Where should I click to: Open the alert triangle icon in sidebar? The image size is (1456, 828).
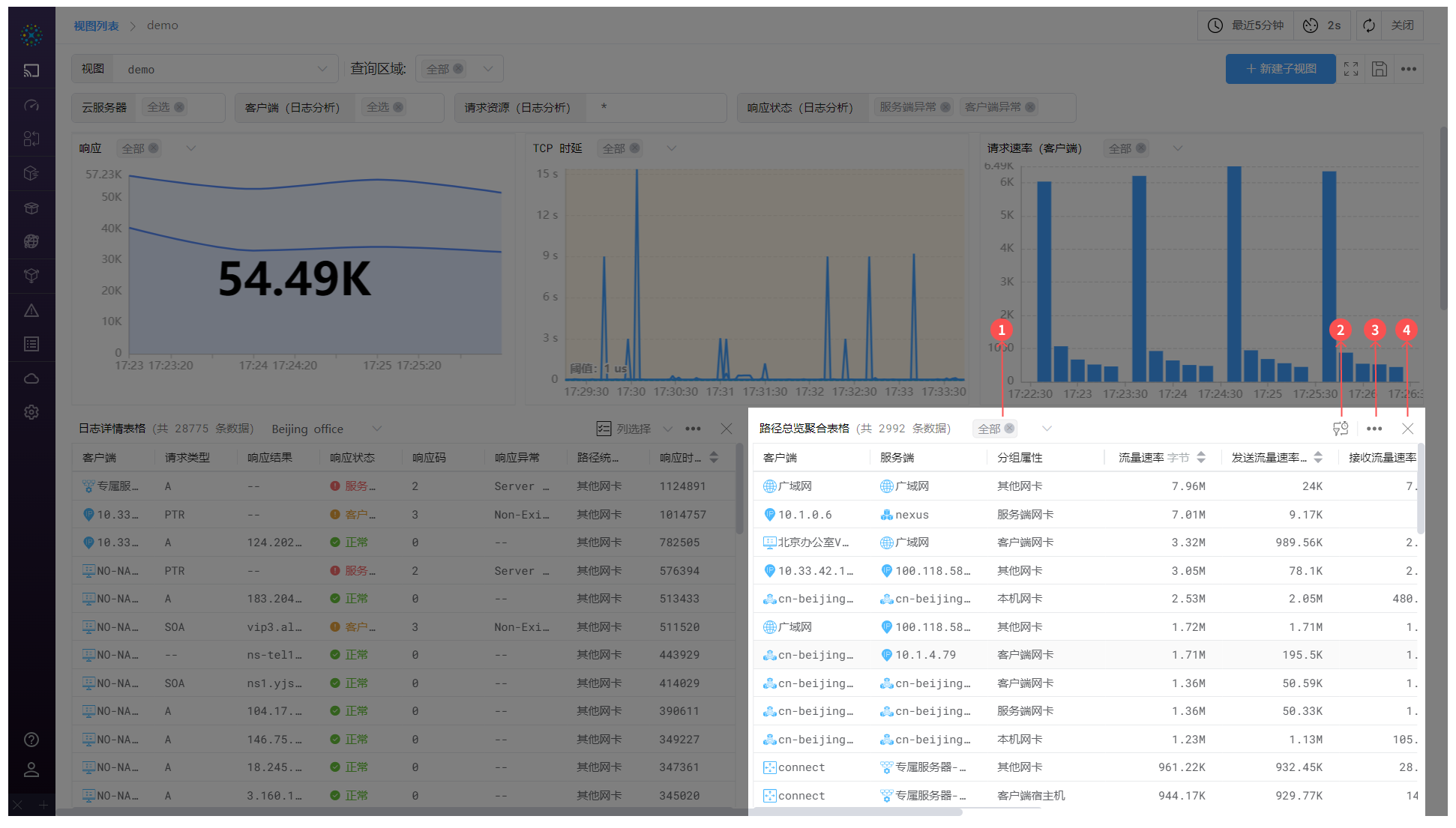pyautogui.click(x=31, y=310)
